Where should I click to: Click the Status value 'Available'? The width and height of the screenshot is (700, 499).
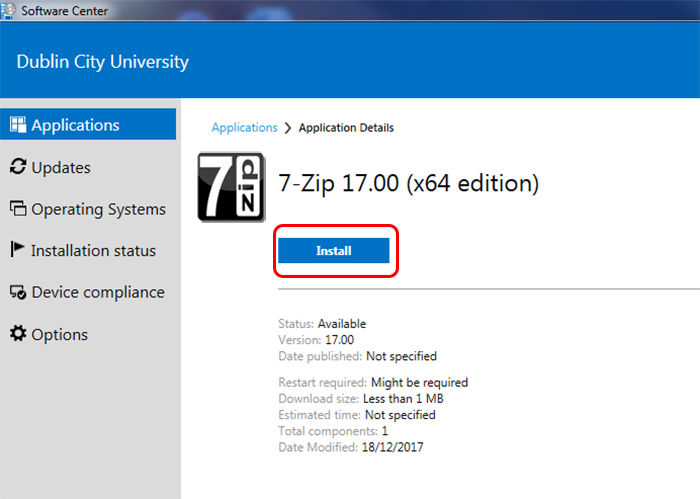coord(342,324)
